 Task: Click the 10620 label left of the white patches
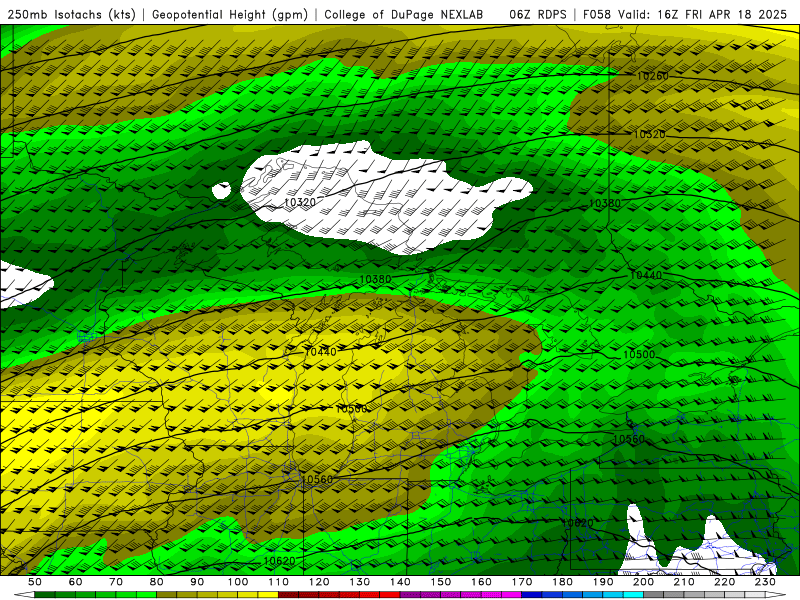click(x=577, y=523)
